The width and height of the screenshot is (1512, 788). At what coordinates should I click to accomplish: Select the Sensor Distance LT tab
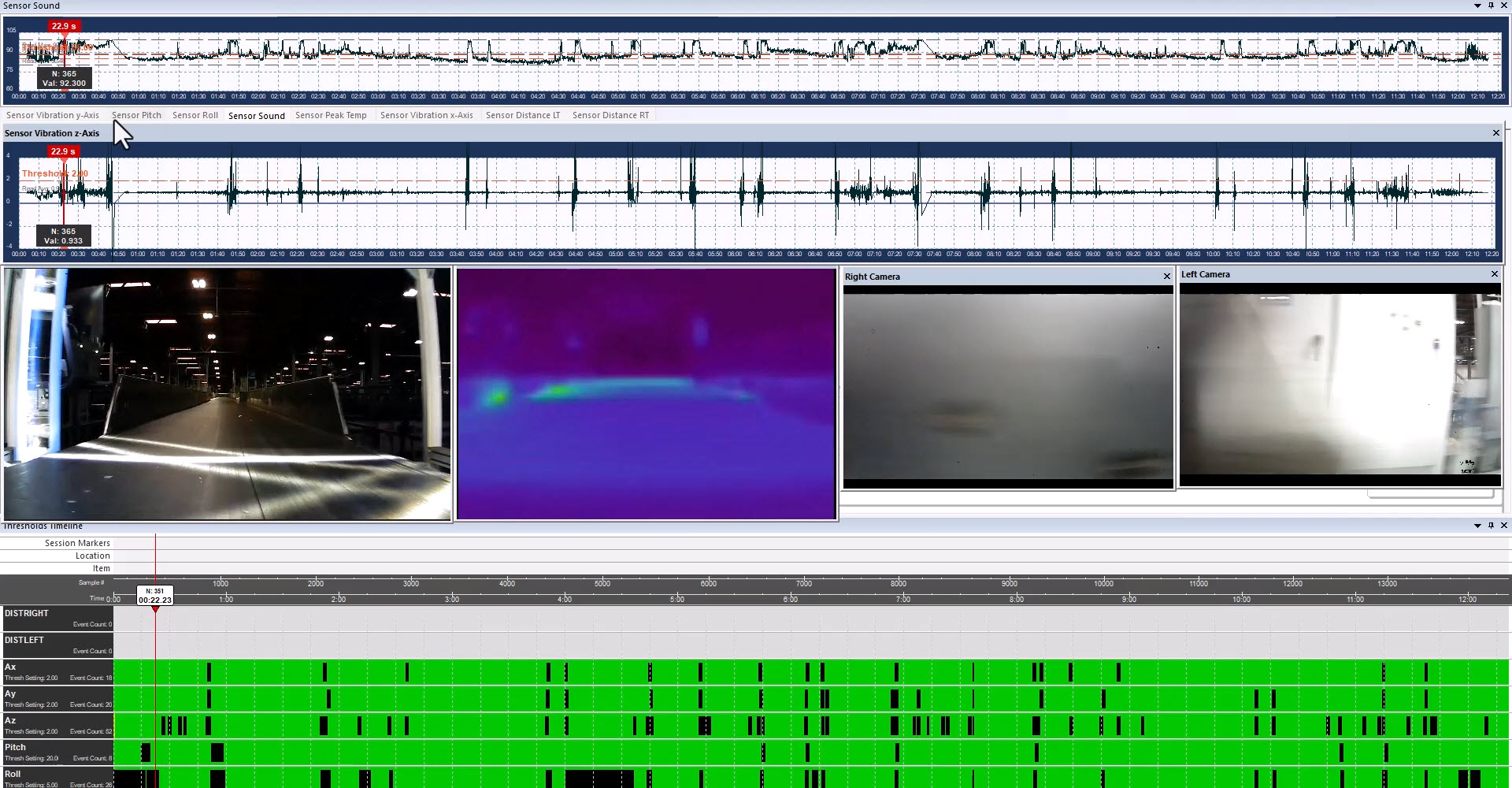pyautogui.click(x=522, y=115)
